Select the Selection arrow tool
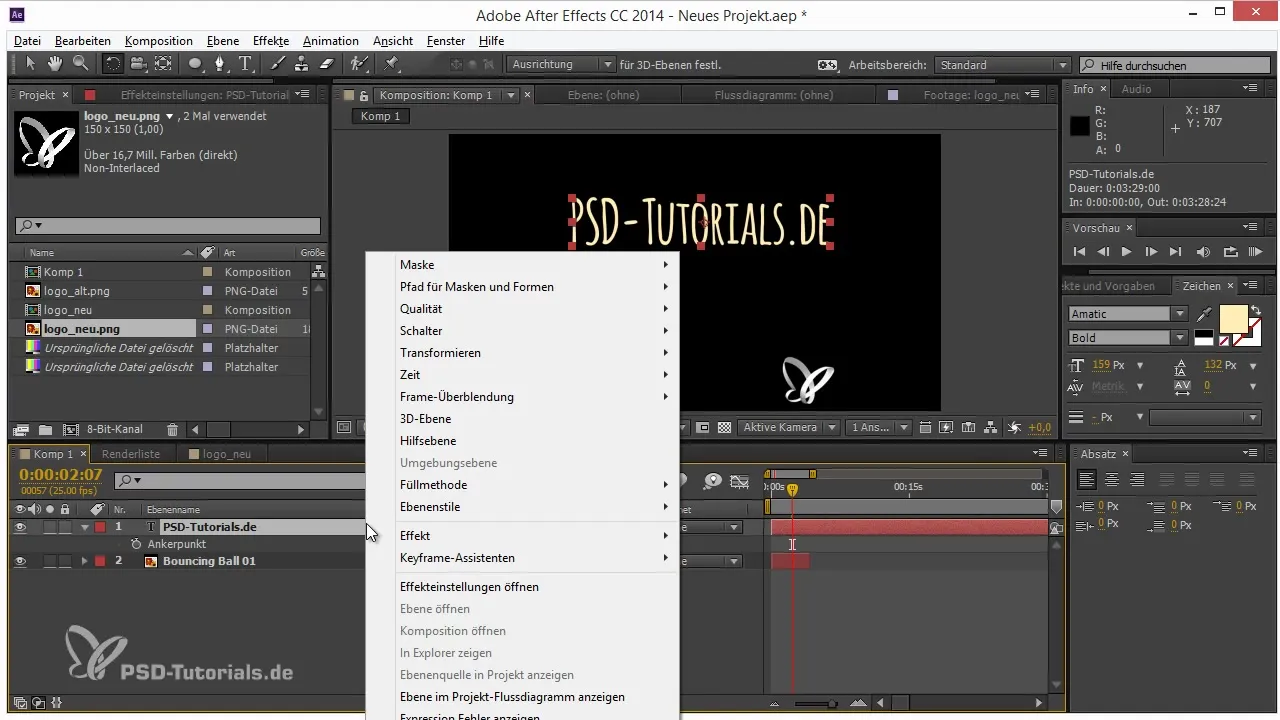Image resolution: width=1280 pixels, height=720 pixels. tap(30, 64)
